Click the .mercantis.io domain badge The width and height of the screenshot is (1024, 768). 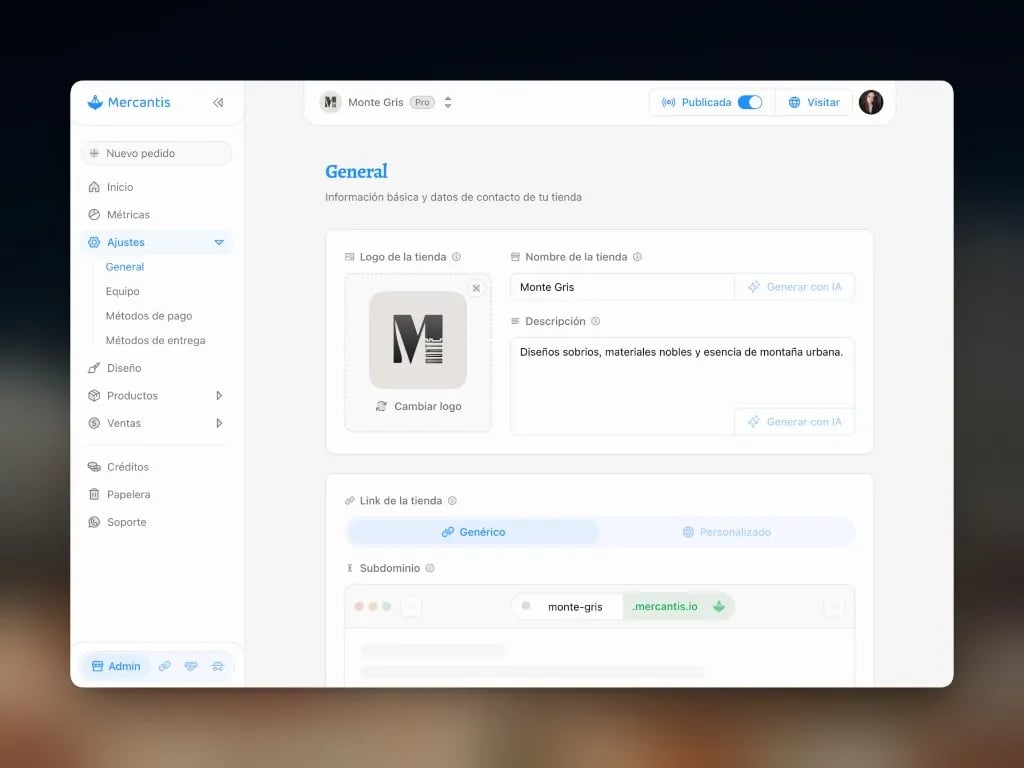pos(679,607)
